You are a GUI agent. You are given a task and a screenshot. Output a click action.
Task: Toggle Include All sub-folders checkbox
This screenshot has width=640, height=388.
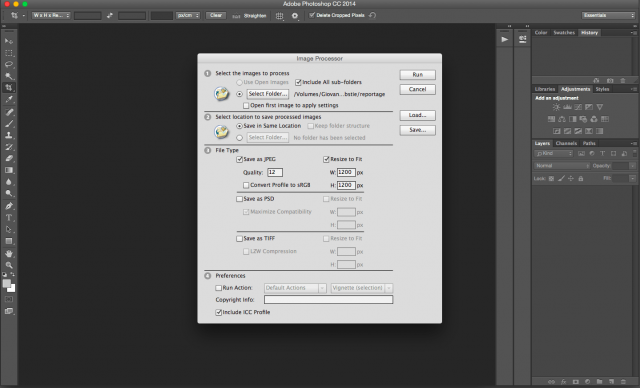pyautogui.click(x=298, y=82)
